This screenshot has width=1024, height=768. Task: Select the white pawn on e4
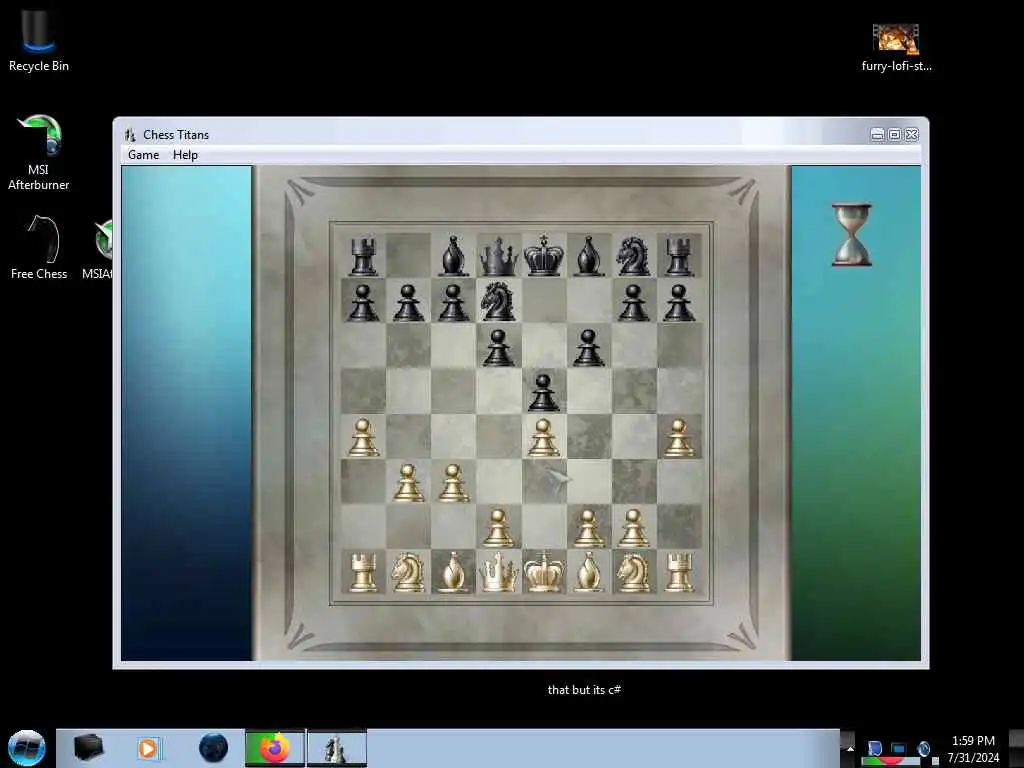pos(543,438)
